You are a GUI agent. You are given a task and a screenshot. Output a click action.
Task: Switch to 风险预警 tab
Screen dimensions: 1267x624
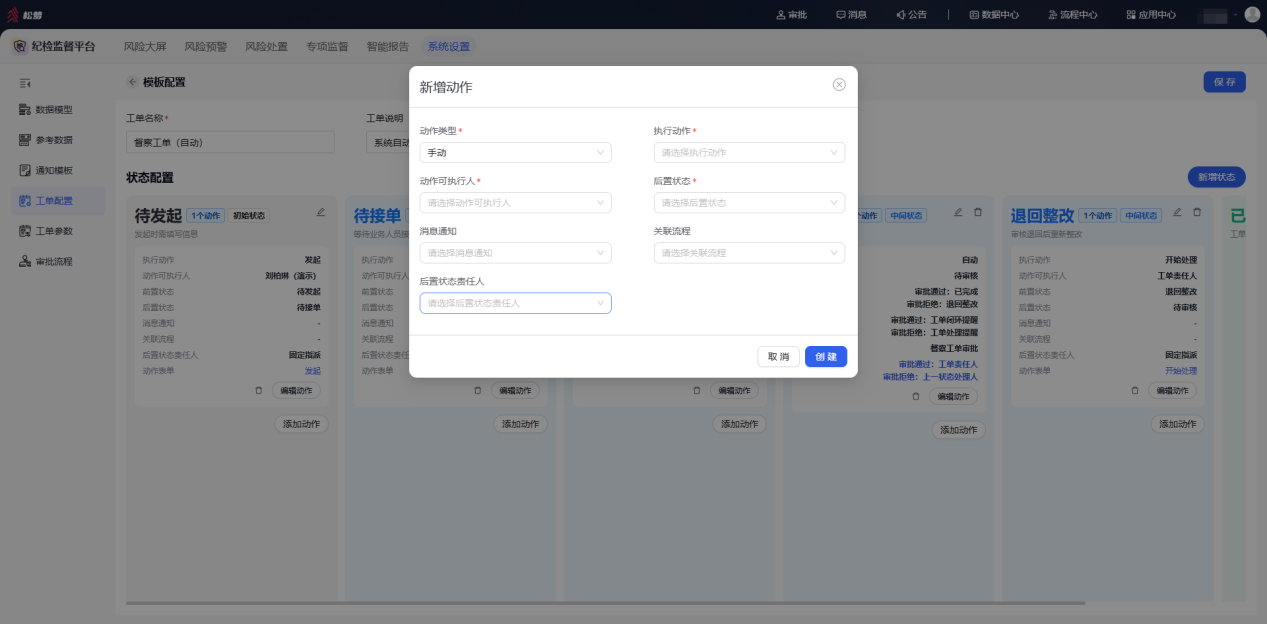(x=205, y=46)
